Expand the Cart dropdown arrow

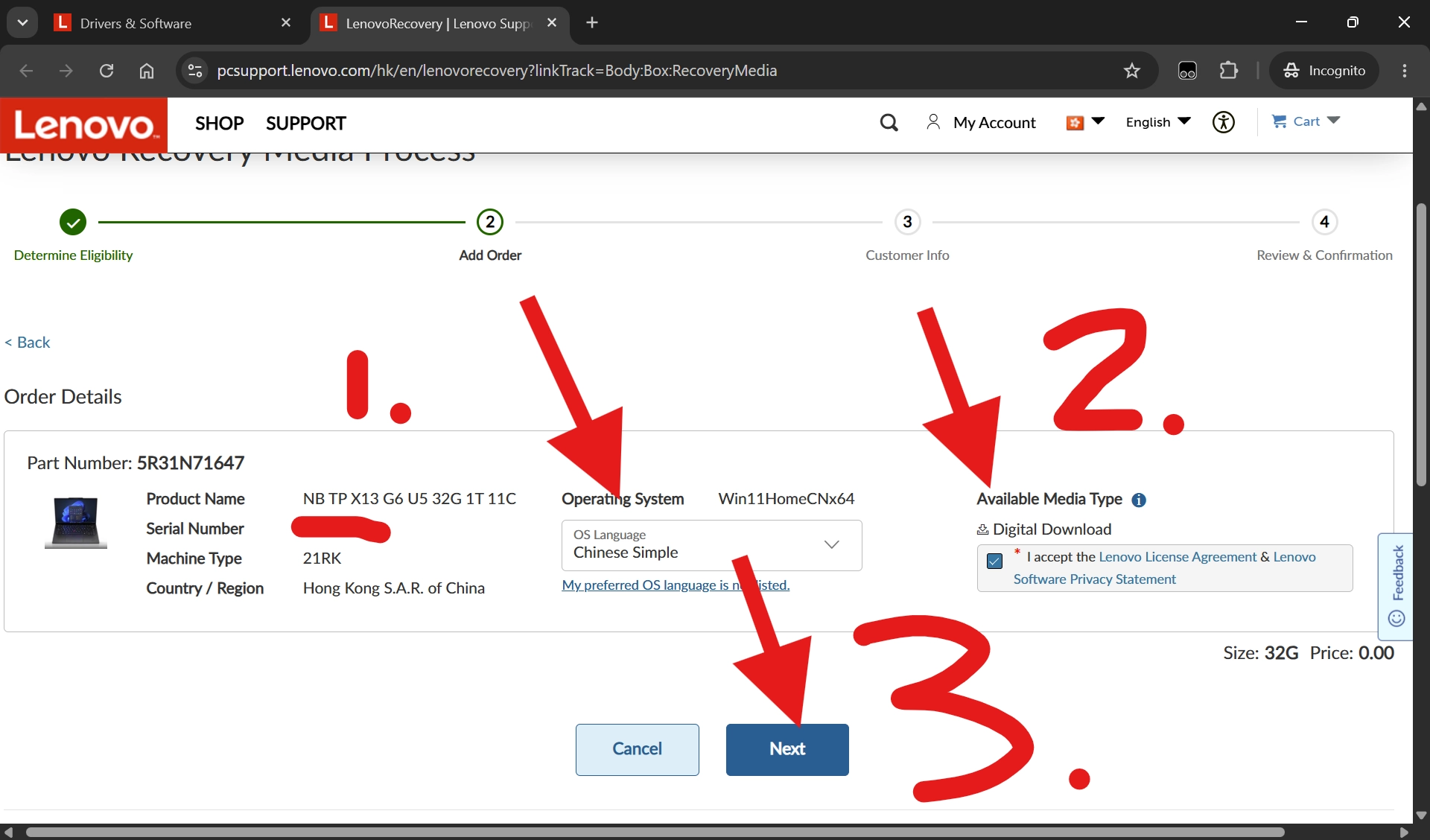click(1334, 121)
